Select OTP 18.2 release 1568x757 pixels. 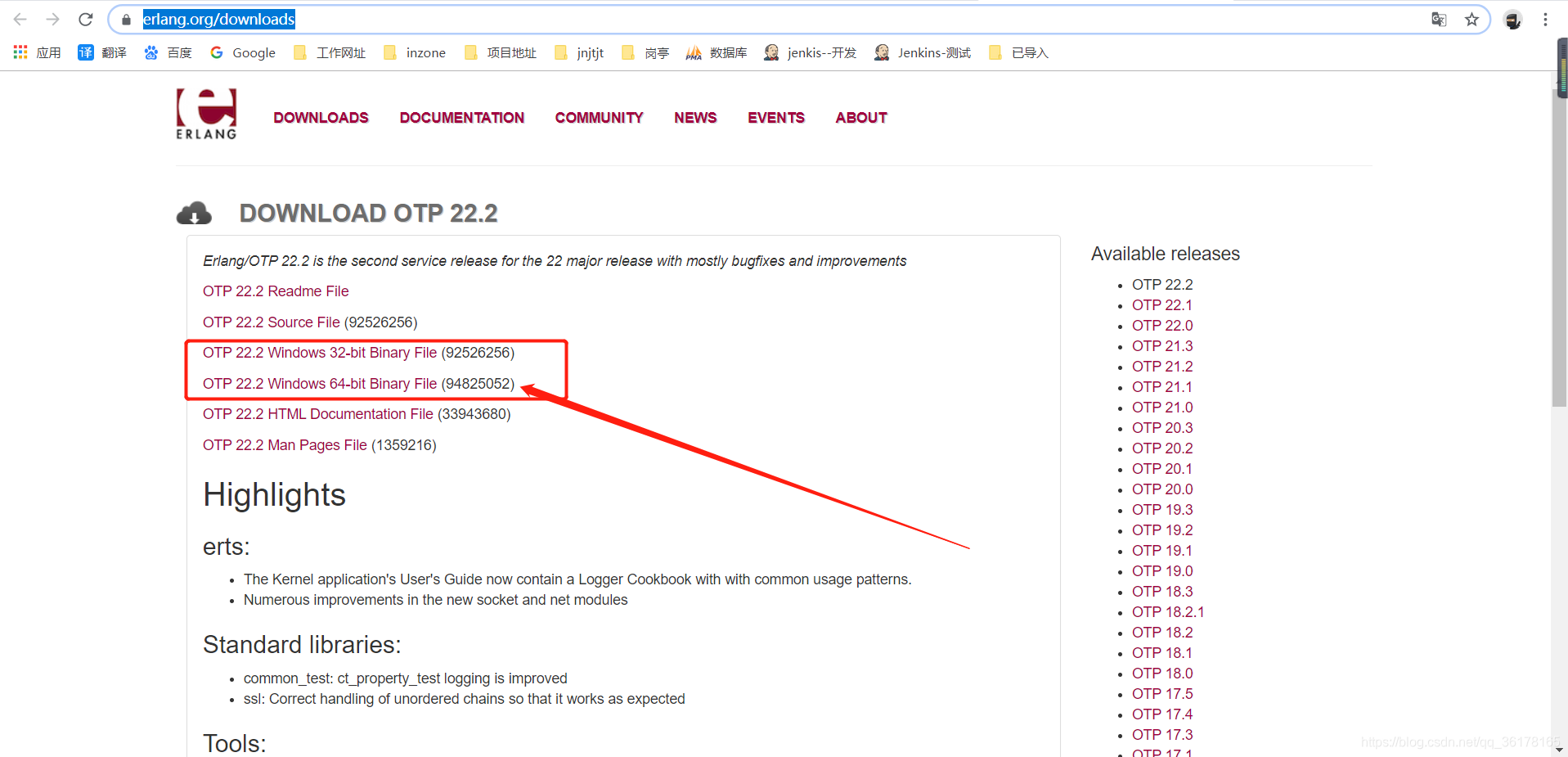1162,633
